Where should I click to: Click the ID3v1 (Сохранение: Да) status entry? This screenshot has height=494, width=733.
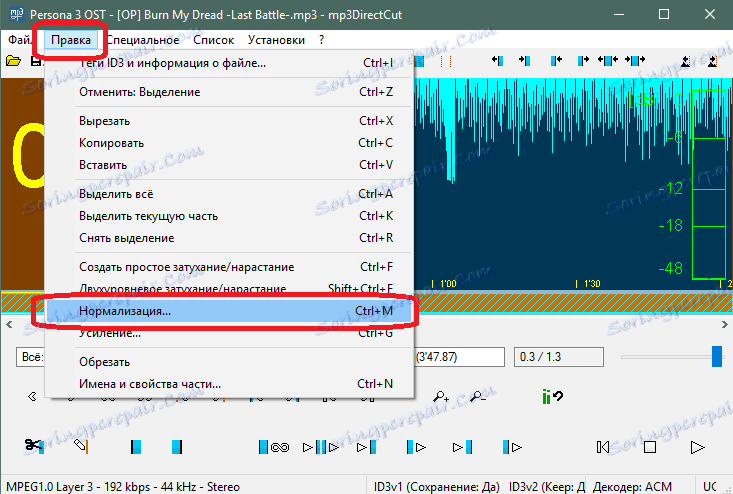pyautogui.click(x=437, y=487)
